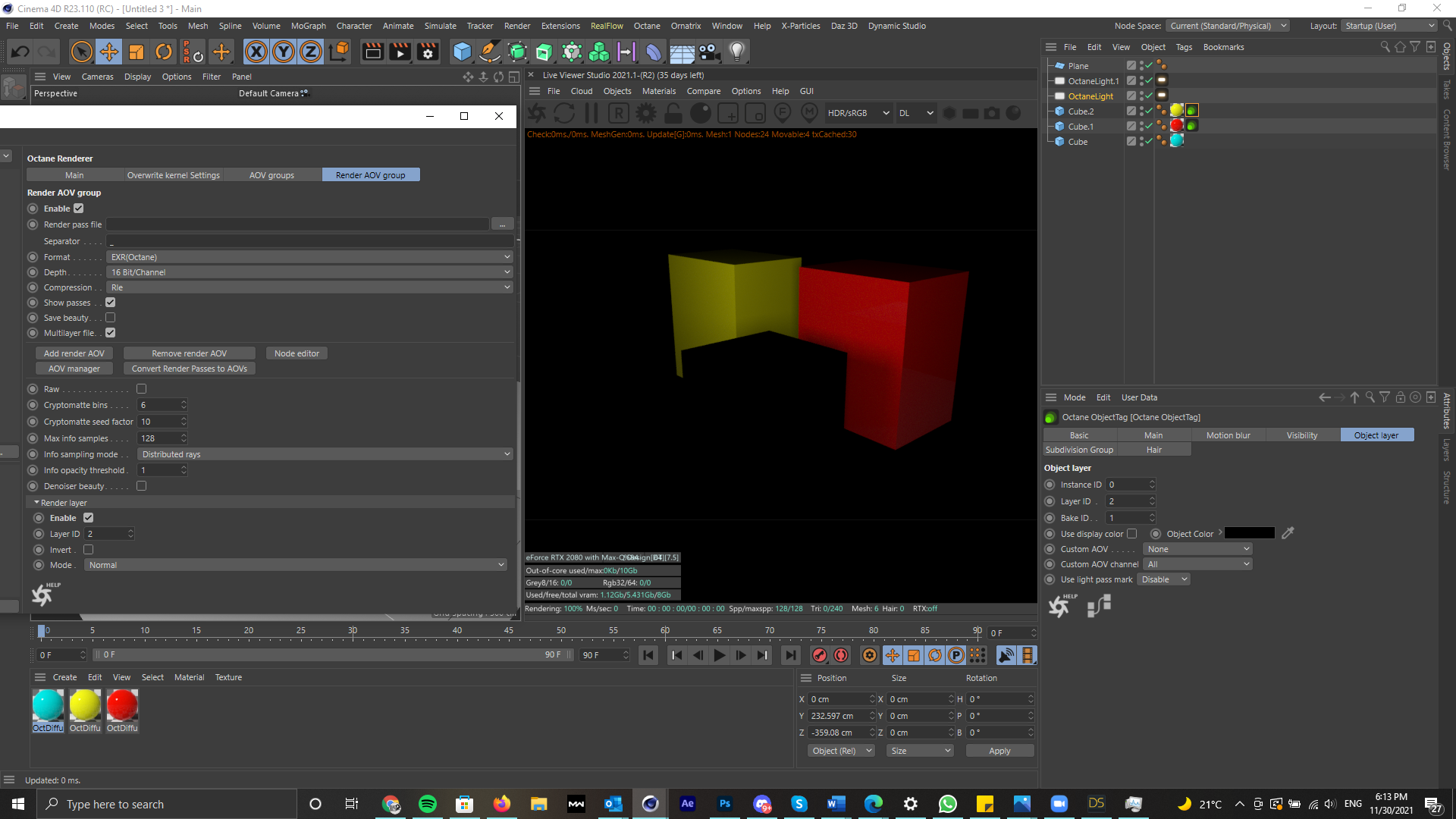Uncheck Multilayer file checkbox
This screenshot has width=1456, height=819.
[x=111, y=333]
